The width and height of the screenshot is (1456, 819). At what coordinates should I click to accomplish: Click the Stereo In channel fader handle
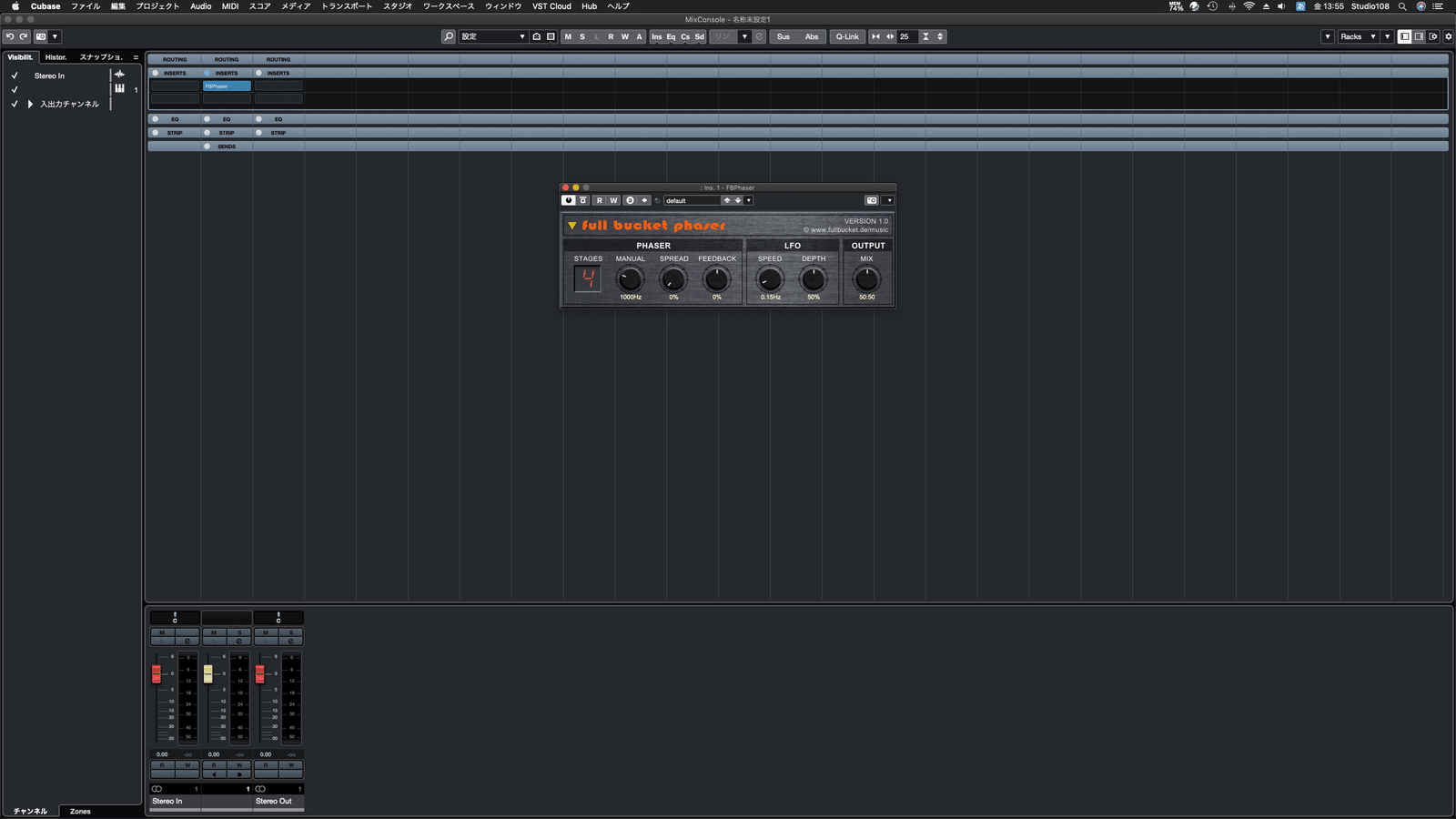point(157,673)
